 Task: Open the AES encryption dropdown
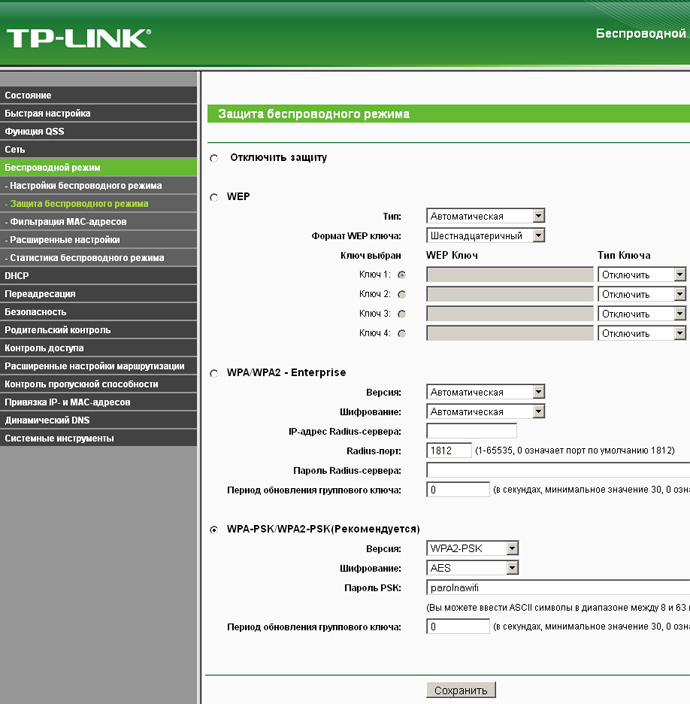[472, 568]
